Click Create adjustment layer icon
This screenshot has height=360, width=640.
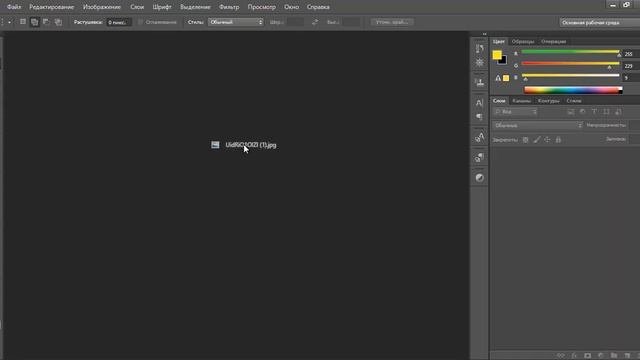point(600,356)
